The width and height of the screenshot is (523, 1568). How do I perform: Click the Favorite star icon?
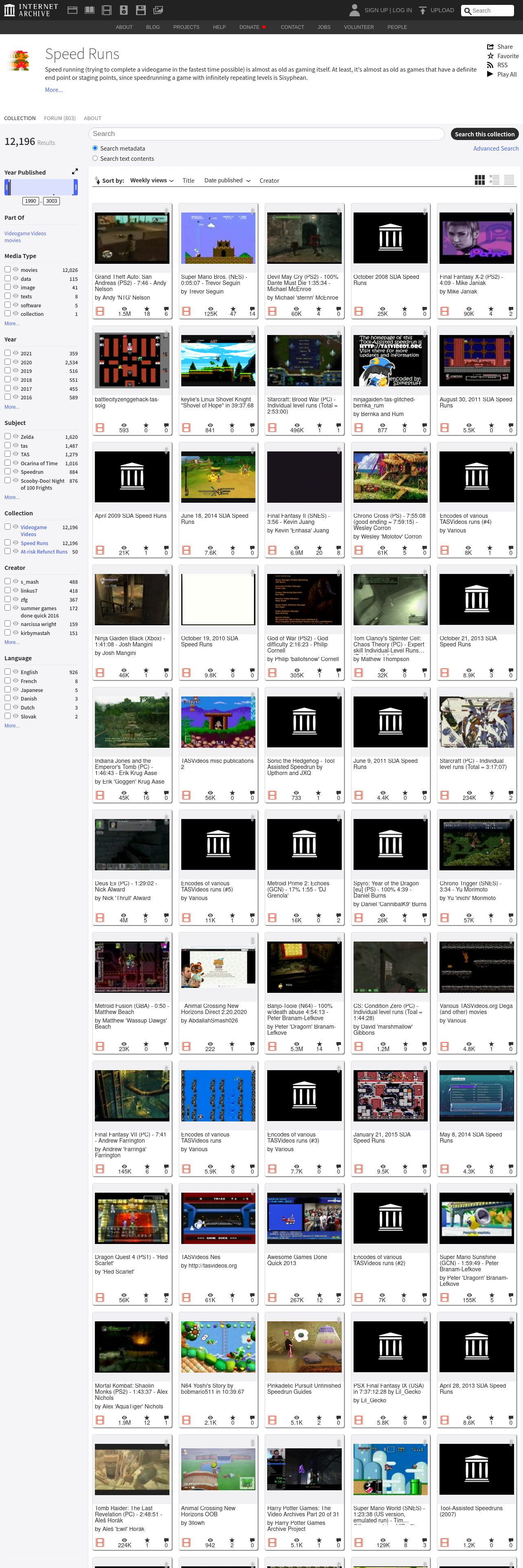[x=490, y=56]
